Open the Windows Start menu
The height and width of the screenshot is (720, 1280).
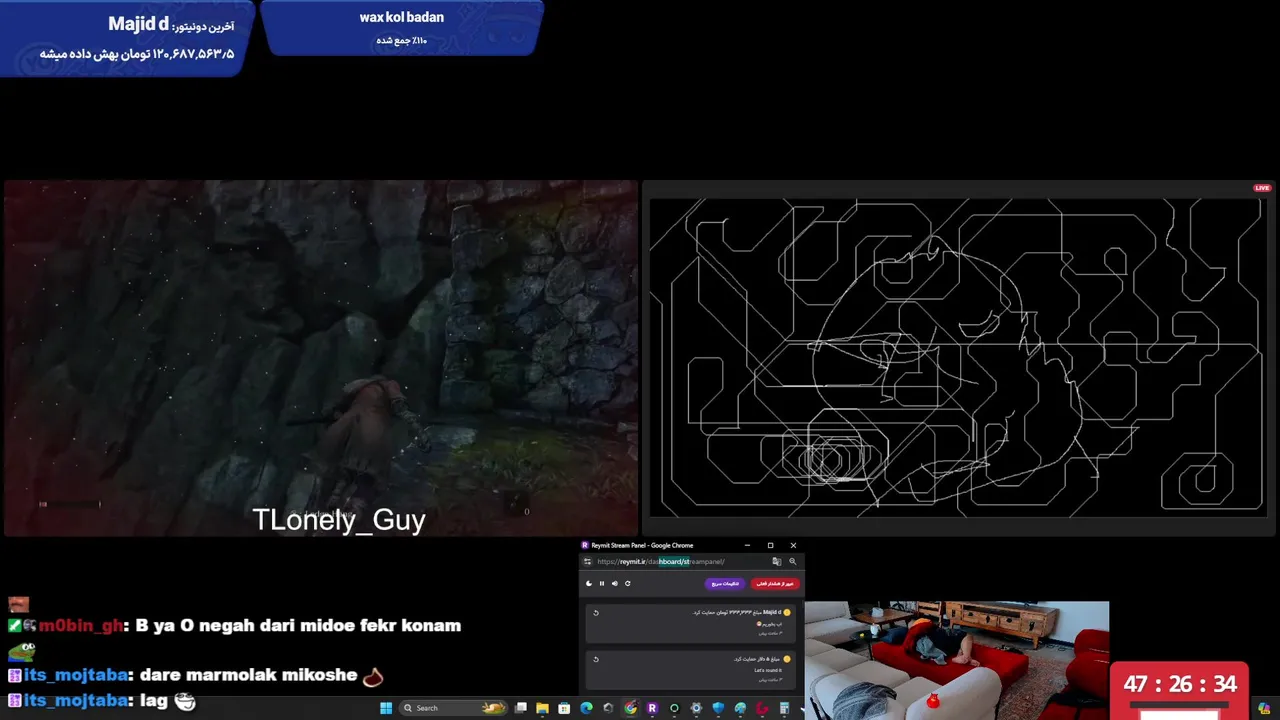click(386, 708)
